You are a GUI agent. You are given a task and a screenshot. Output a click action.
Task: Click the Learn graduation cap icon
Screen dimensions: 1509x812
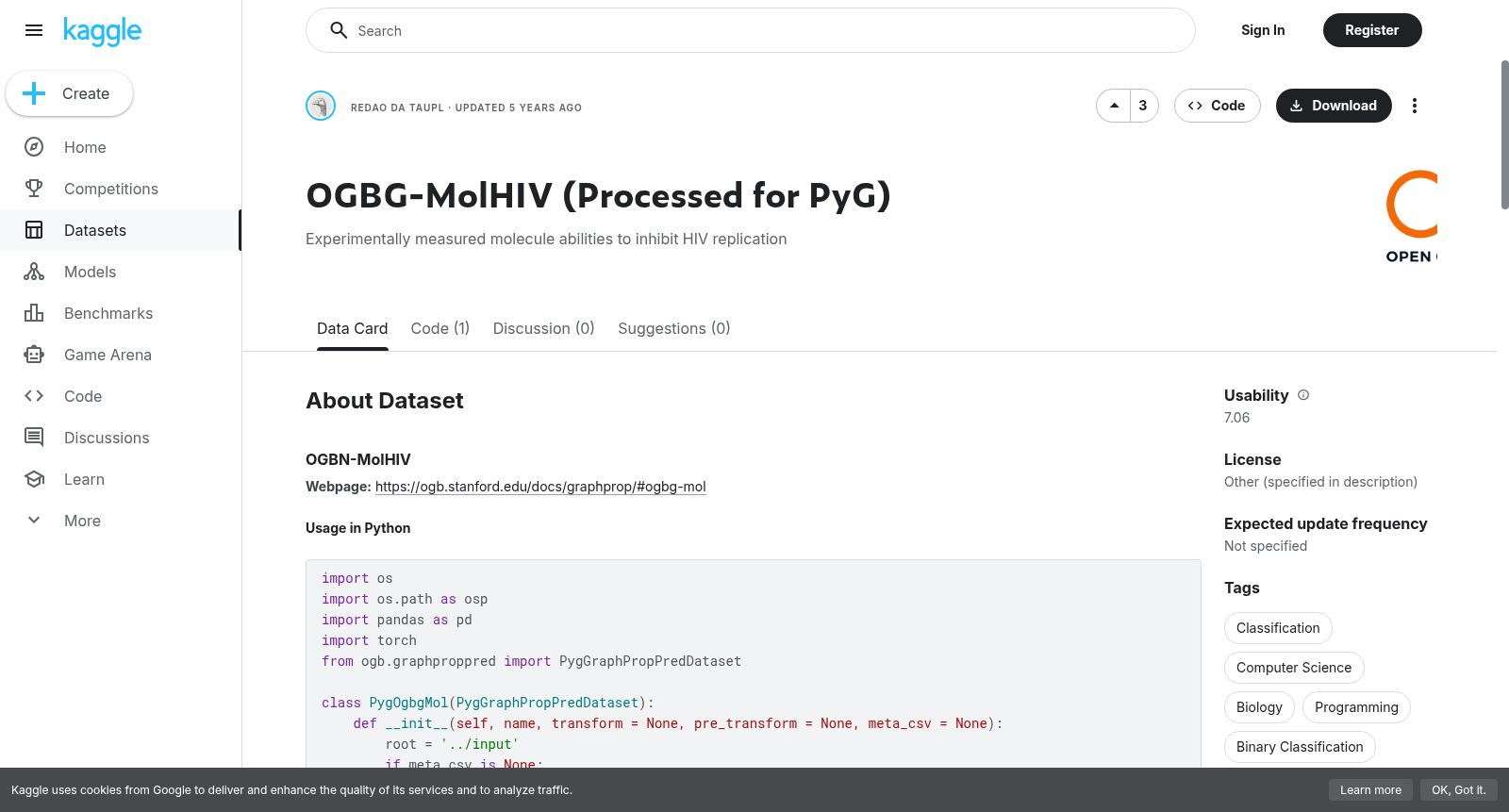(34, 479)
